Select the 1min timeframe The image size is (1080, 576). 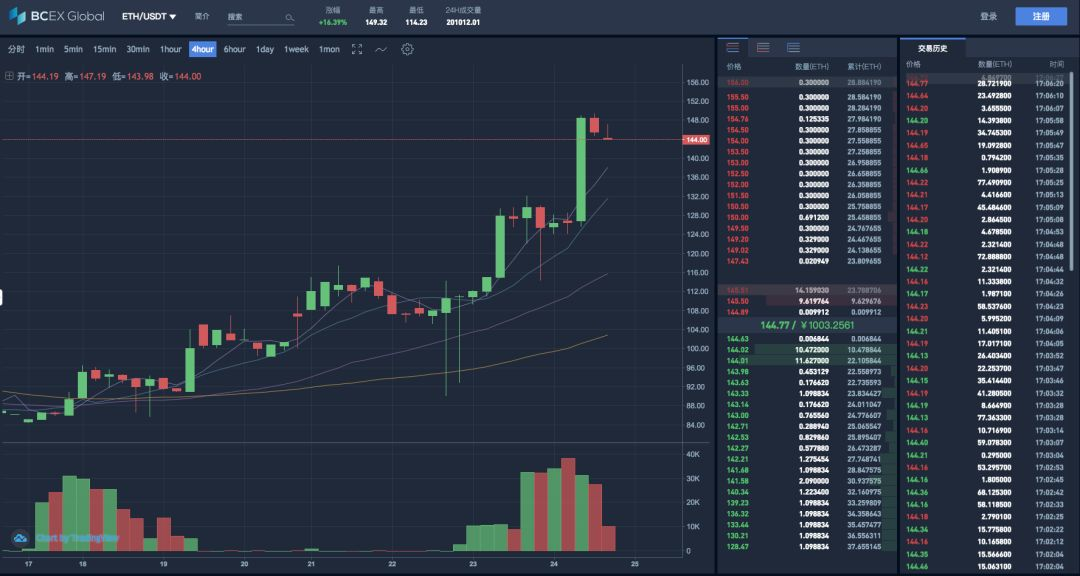45,49
